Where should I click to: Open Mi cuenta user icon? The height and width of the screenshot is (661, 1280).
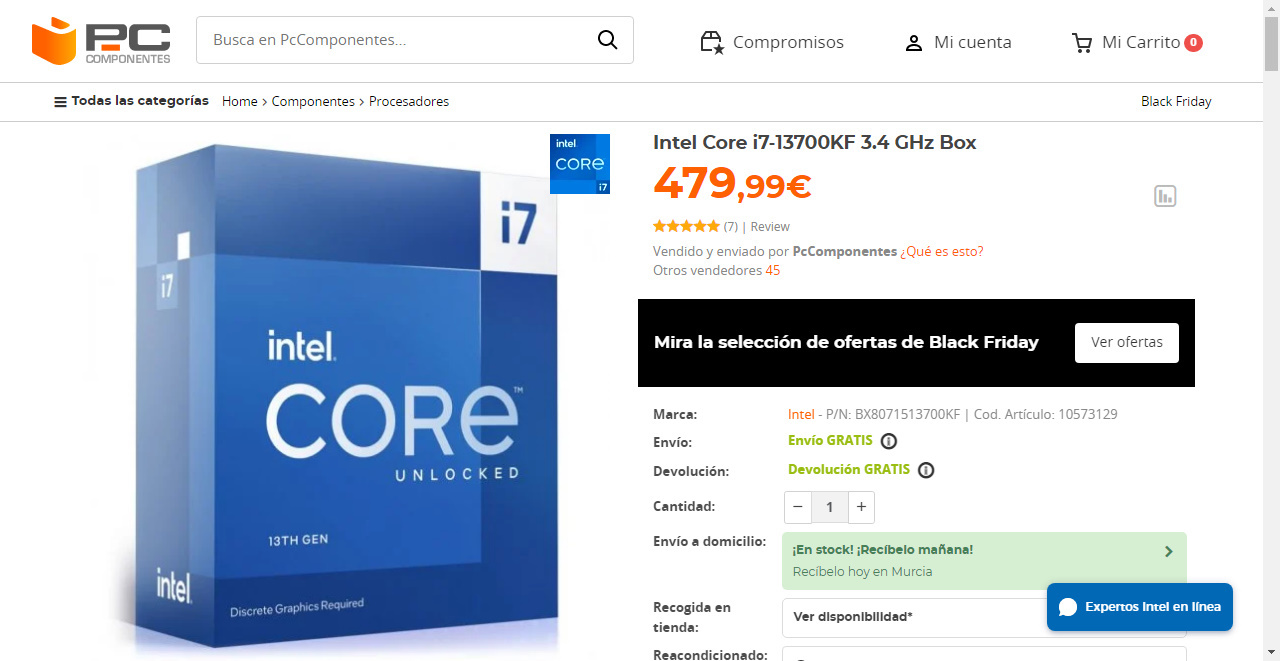913,43
